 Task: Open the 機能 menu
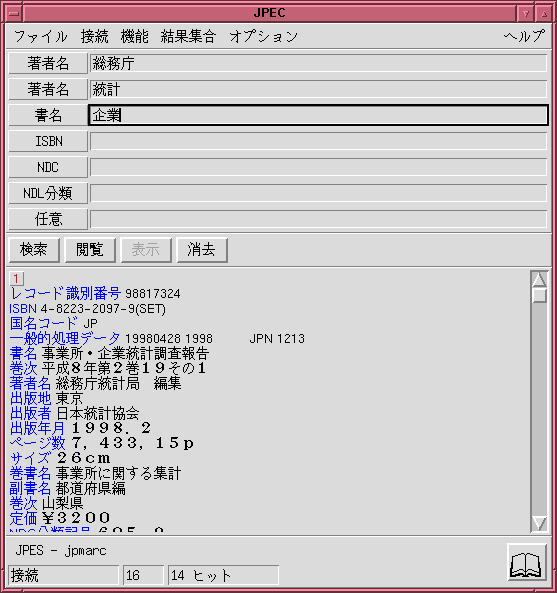pyautogui.click(x=135, y=37)
